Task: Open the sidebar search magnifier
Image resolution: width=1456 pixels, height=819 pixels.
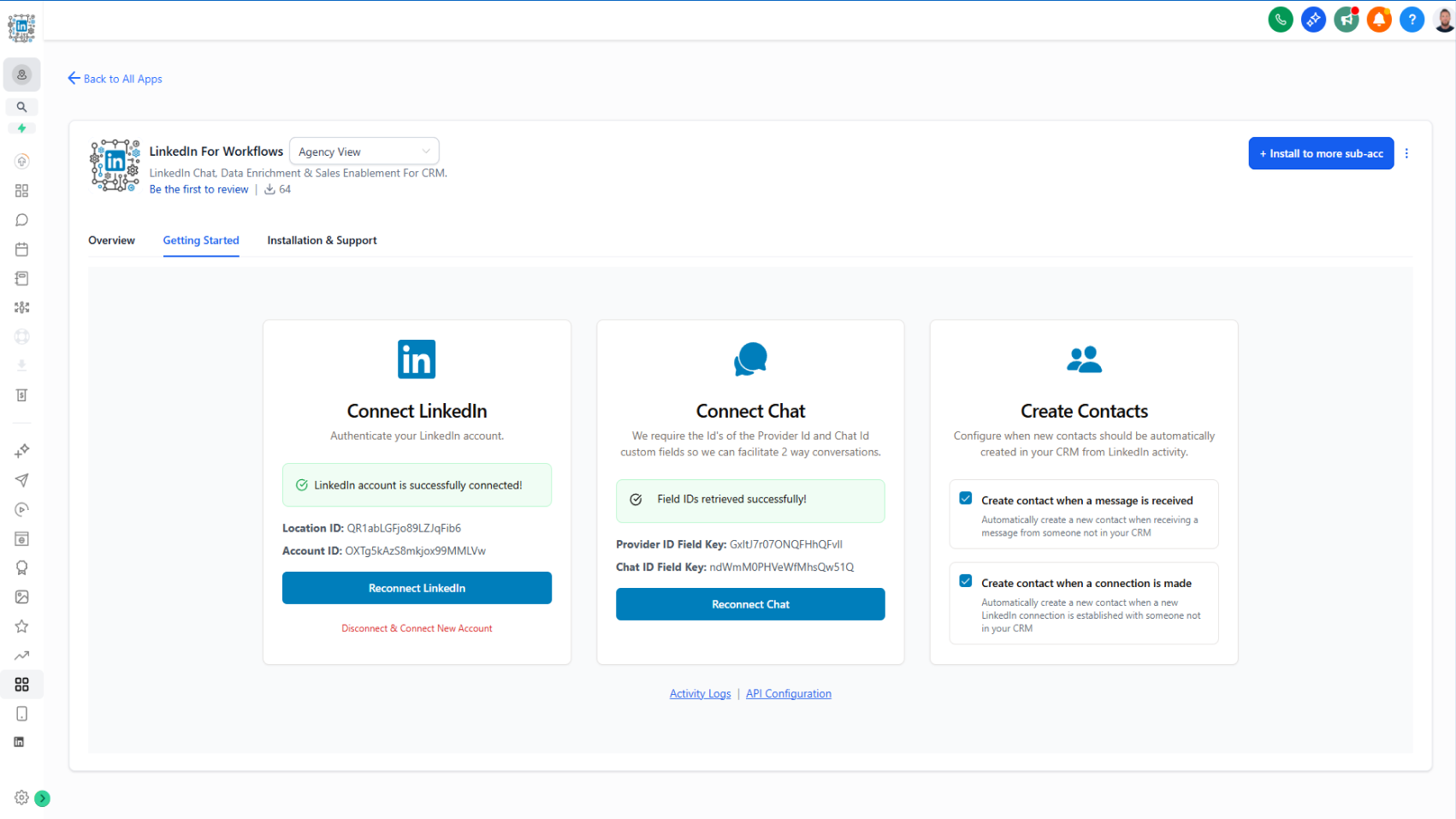Action: (22, 107)
